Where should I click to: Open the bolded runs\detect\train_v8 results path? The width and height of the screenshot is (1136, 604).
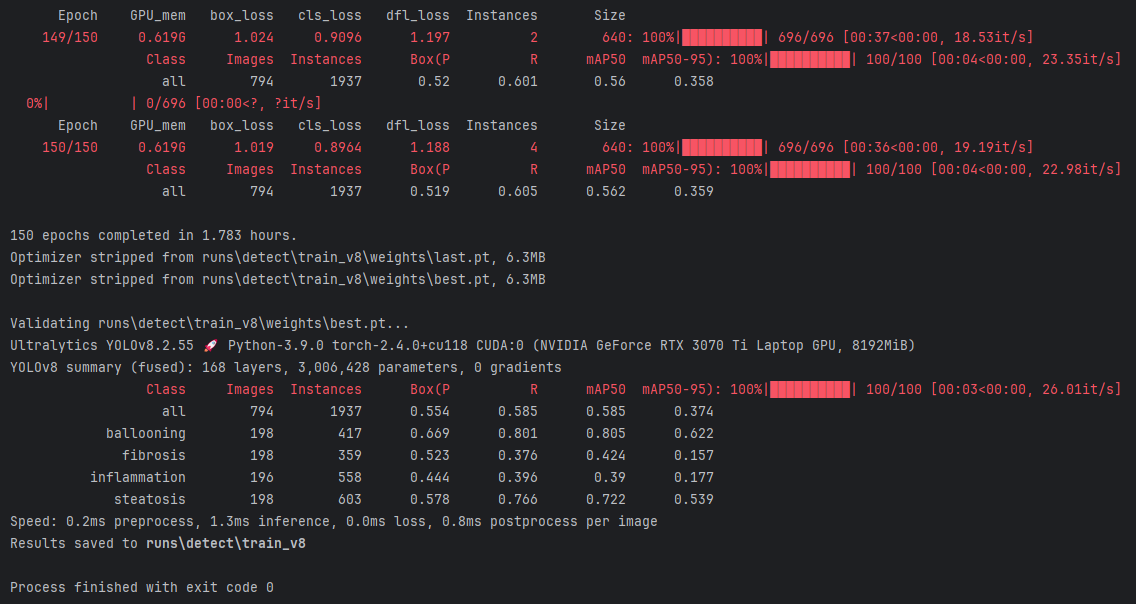click(225, 543)
